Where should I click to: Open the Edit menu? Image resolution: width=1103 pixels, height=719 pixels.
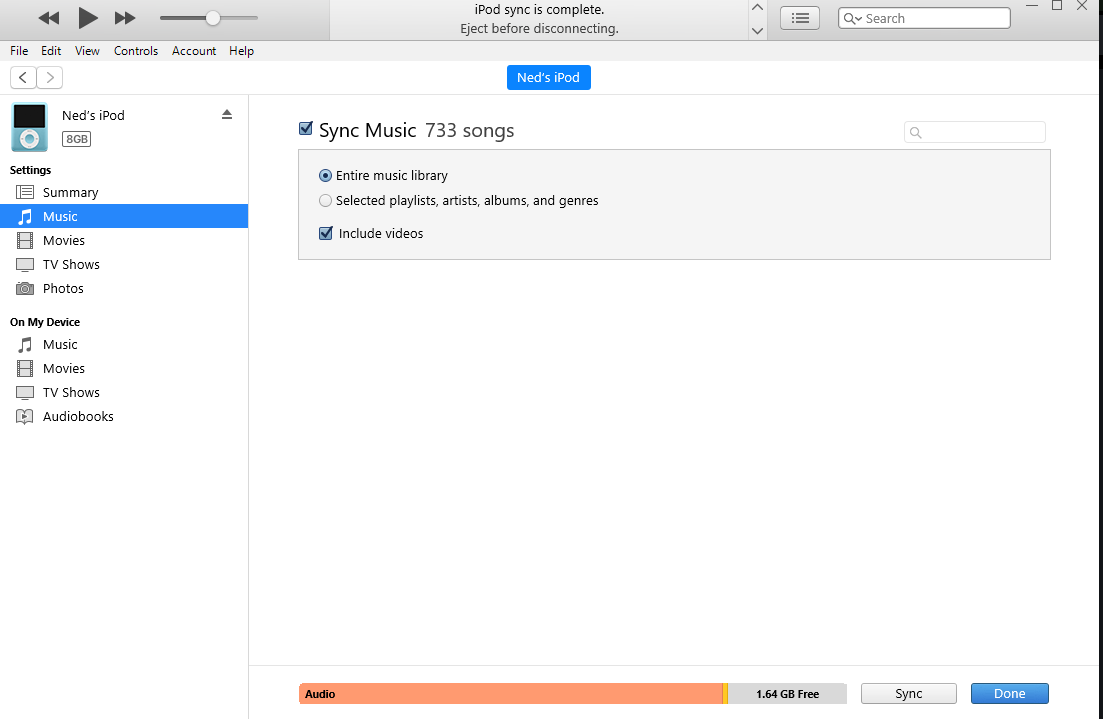pyautogui.click(x=51, y=51)
